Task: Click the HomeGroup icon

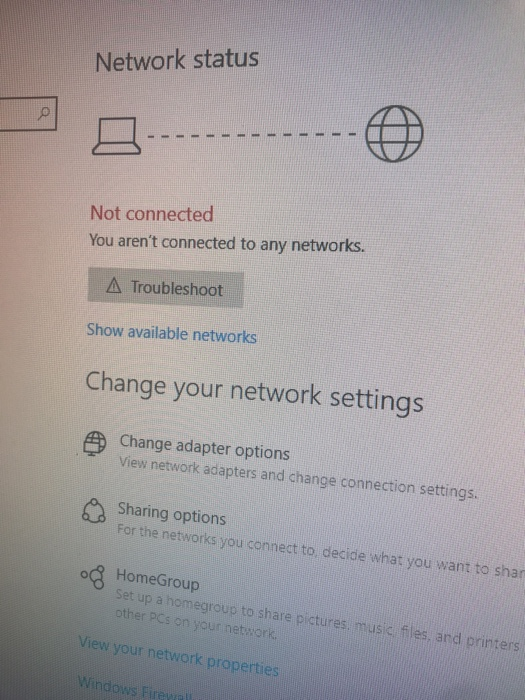Action: [x=93, y=577]
